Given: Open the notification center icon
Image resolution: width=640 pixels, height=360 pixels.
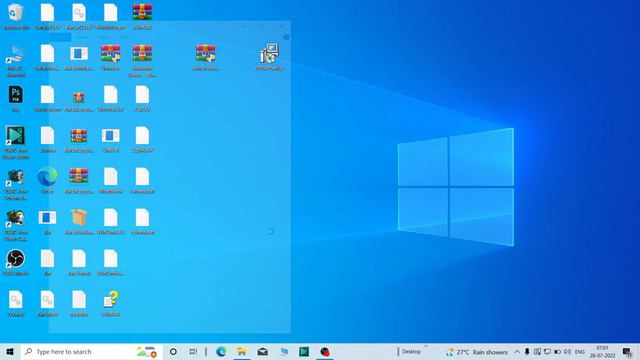Looking at the screenshot, I should (x=627, y=351).
